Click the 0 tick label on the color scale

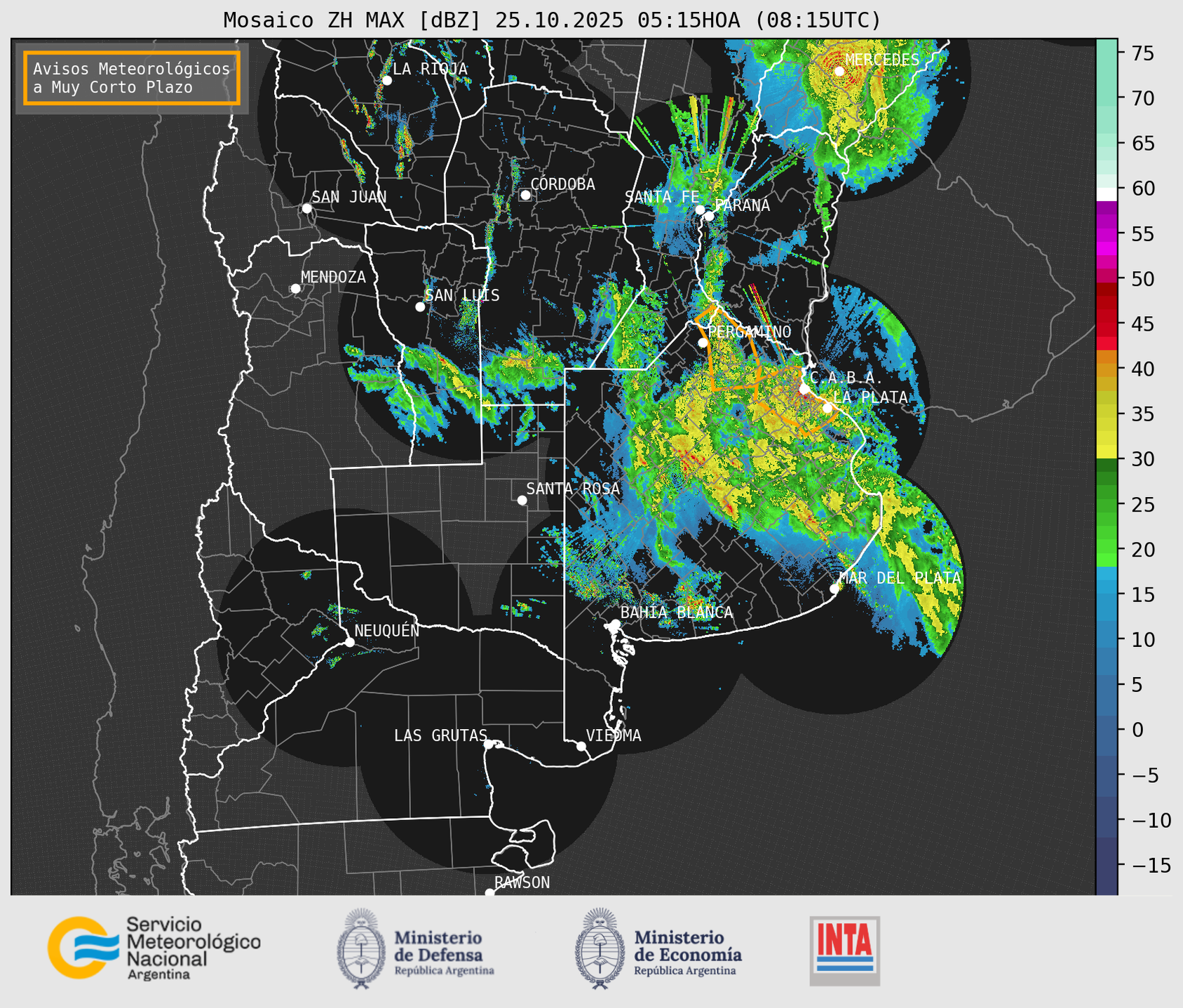pos(1137,730)
